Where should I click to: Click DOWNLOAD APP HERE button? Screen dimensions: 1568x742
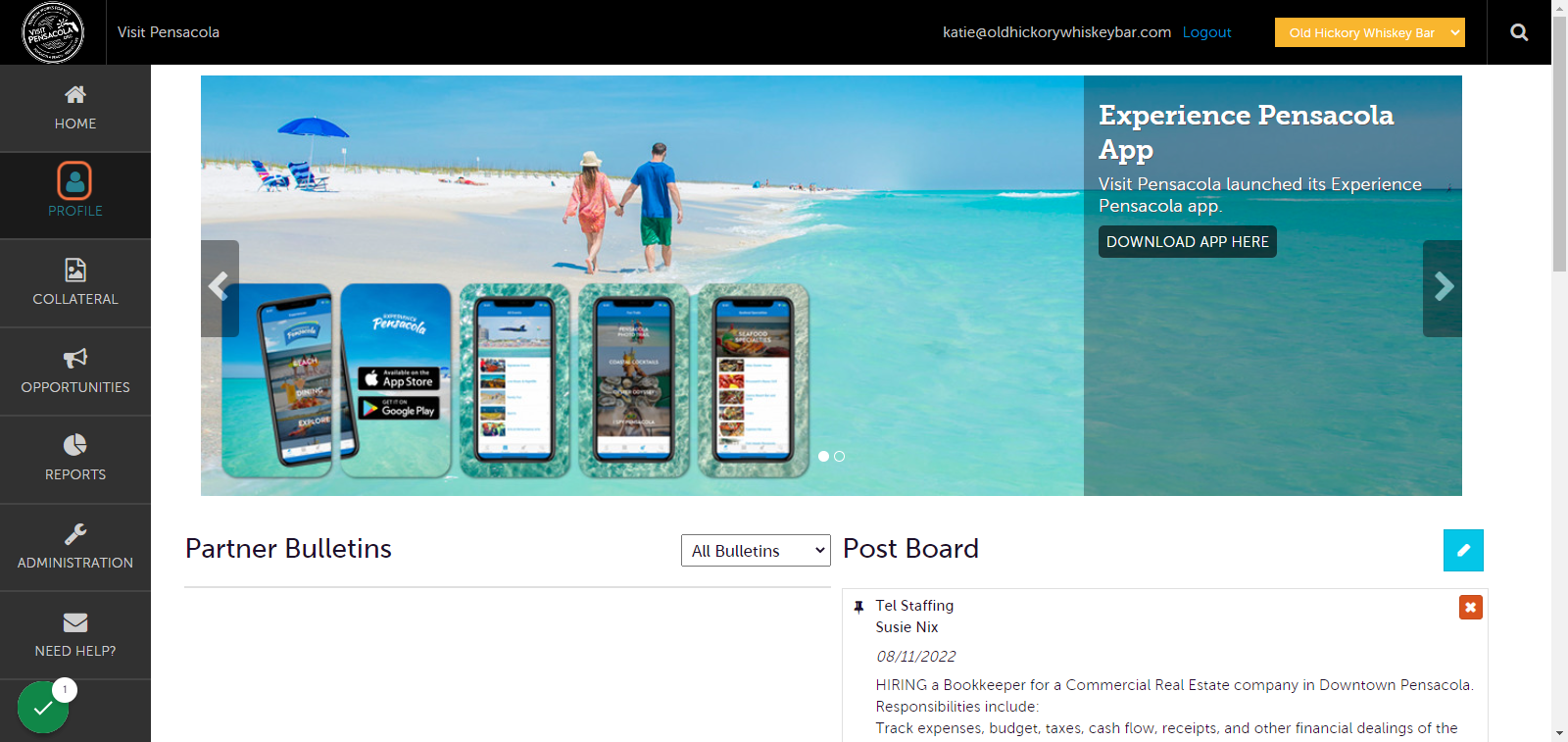(x=1187, y=242)
